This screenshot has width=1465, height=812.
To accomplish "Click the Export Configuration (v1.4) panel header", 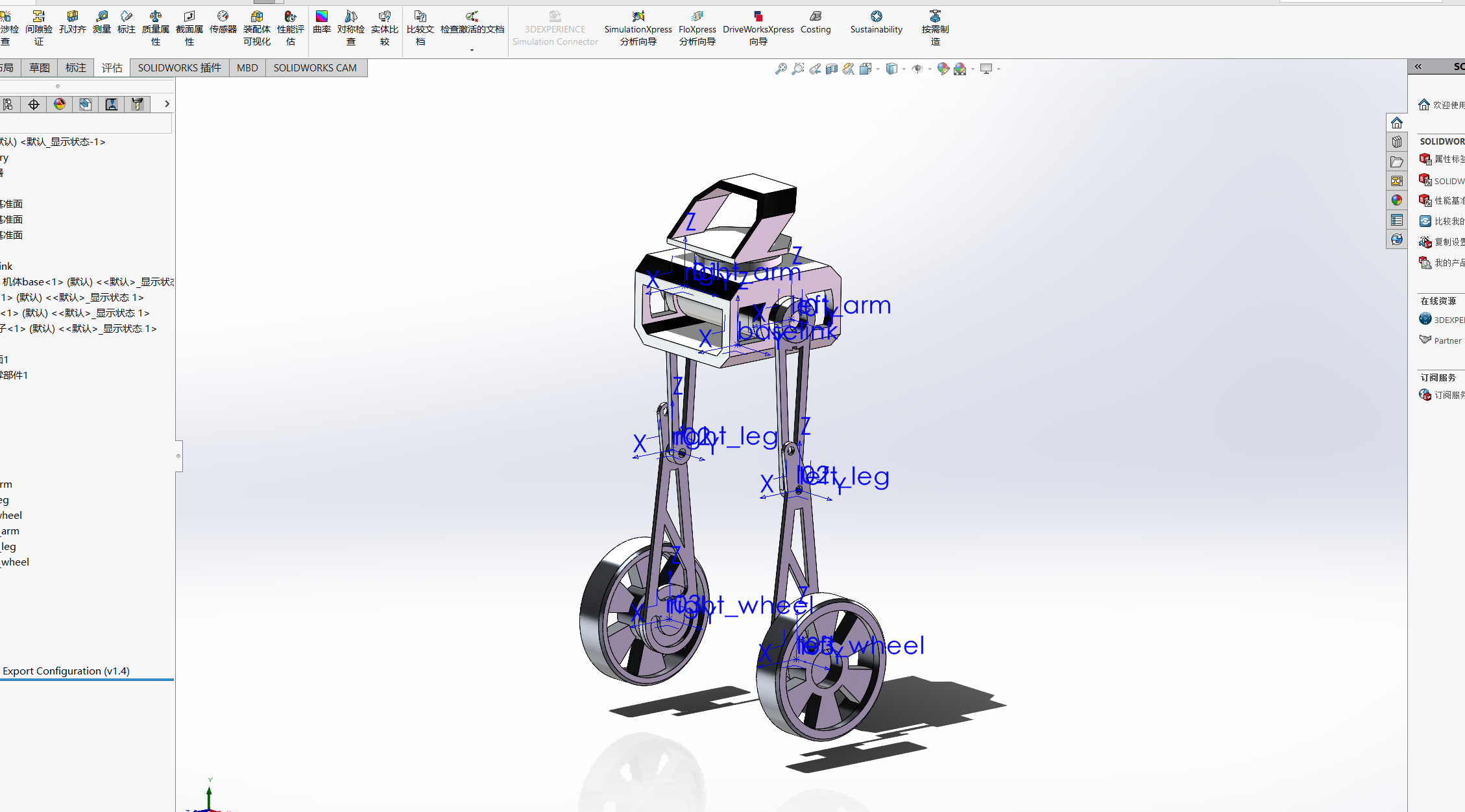I will (66, 671).
